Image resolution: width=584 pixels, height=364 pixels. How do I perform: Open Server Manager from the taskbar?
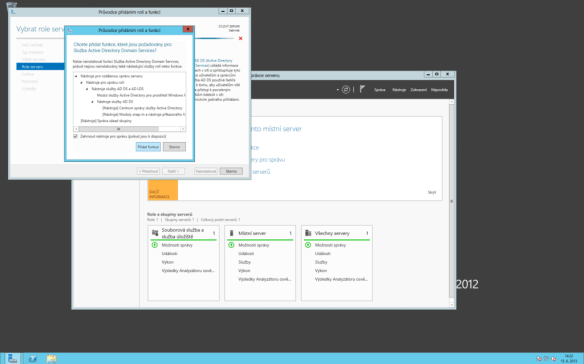click(x=13, y=358)
